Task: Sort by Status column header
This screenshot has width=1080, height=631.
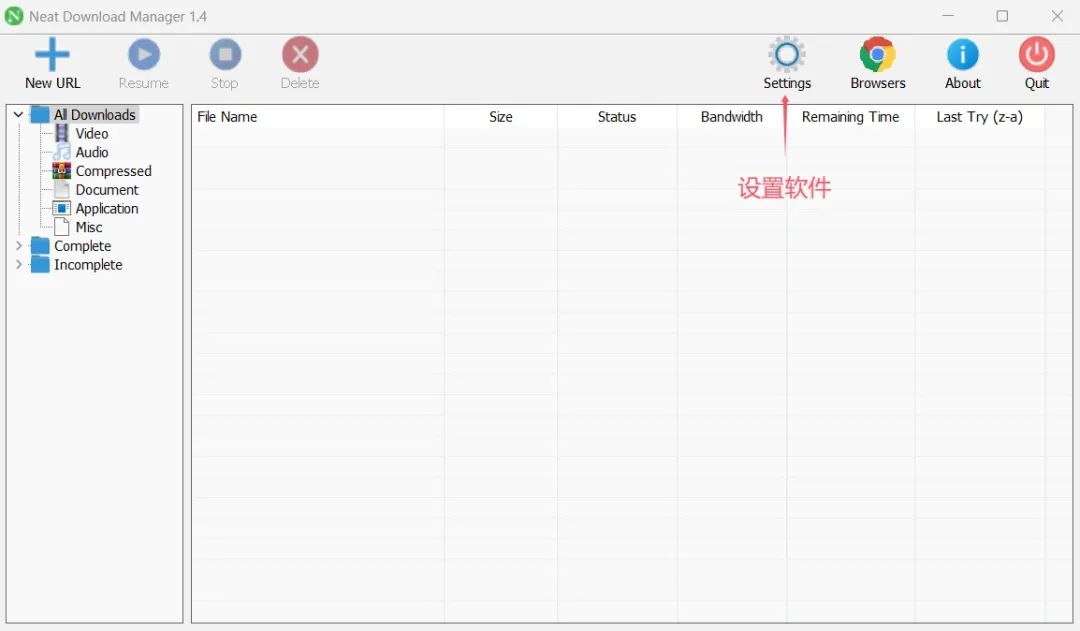Action: (617, 117)
